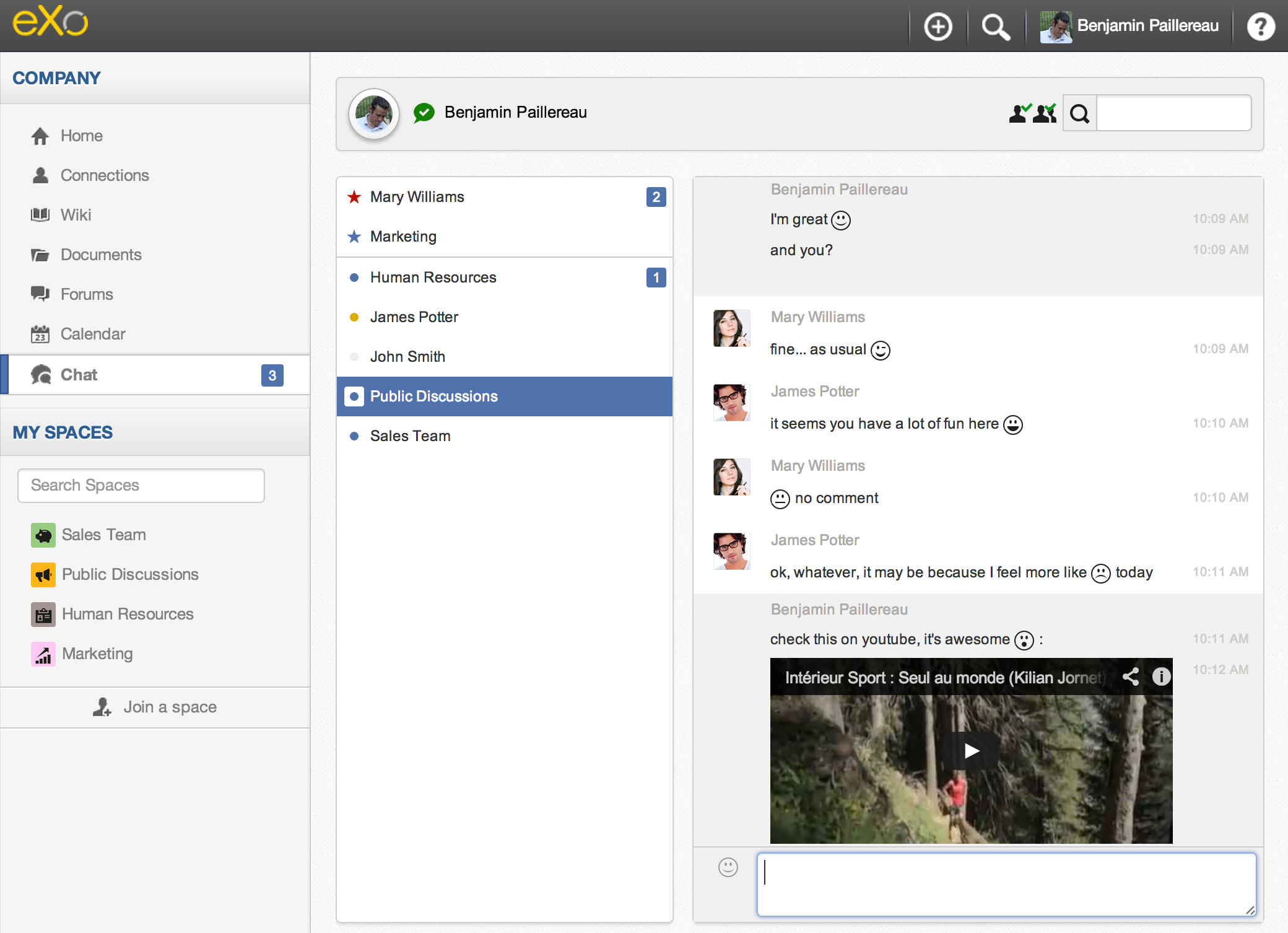Click the Join a space button
Viewport: 1288px width, 933px height.
point(155,707)
